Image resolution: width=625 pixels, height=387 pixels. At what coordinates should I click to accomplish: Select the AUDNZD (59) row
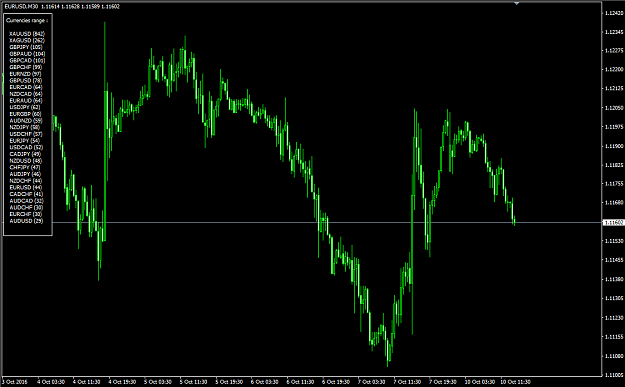(26, 121)
